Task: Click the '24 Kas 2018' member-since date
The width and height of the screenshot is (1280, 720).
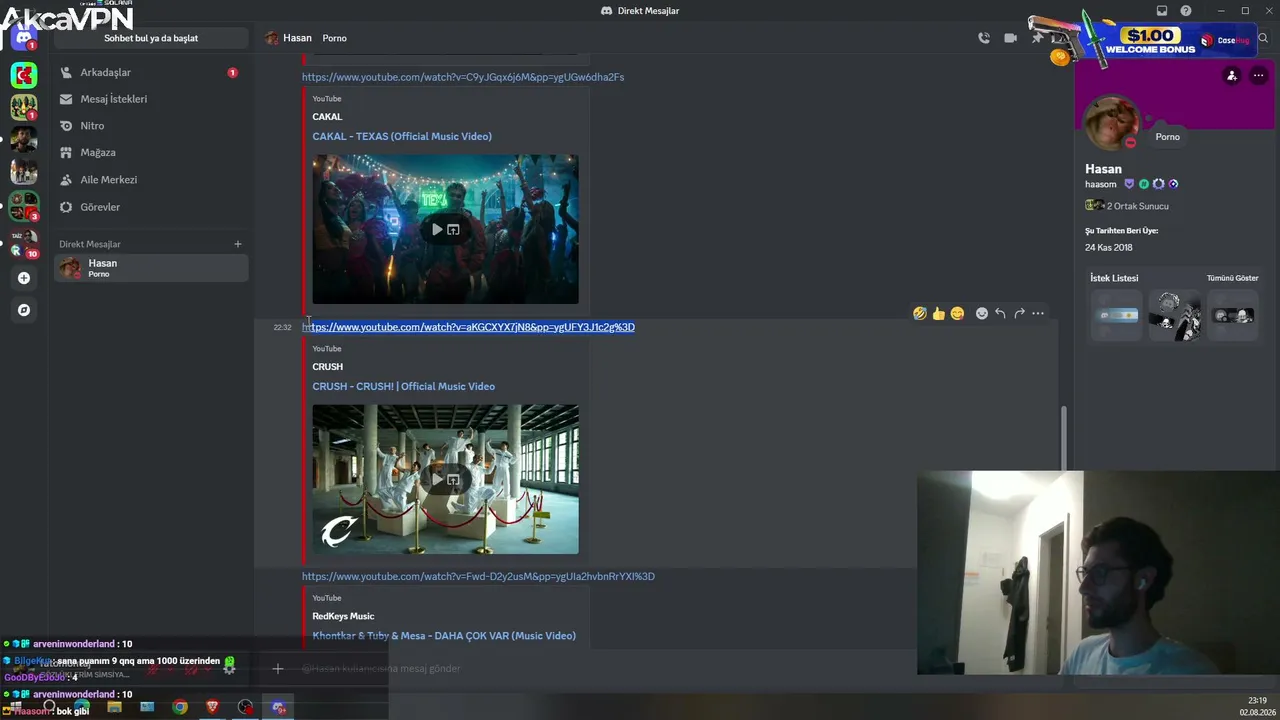Action: (x=1109, y=247)
